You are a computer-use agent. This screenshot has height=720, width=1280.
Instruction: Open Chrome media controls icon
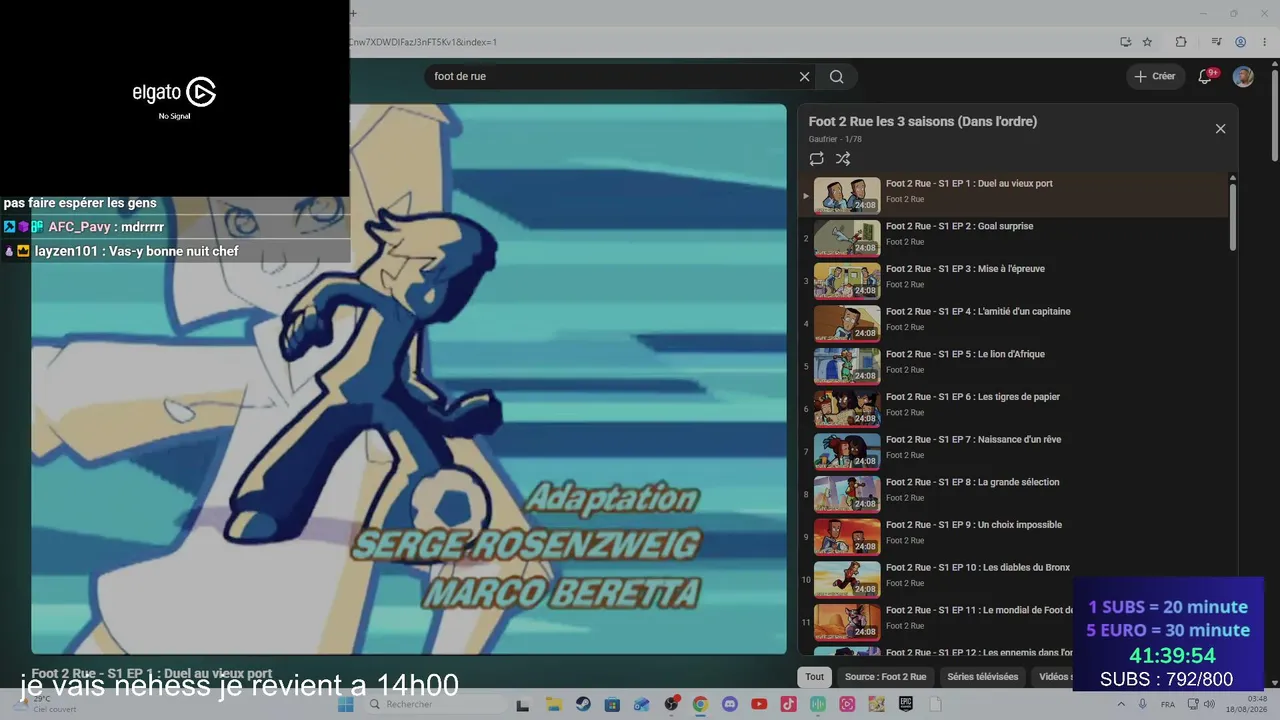pos(1216,42)
